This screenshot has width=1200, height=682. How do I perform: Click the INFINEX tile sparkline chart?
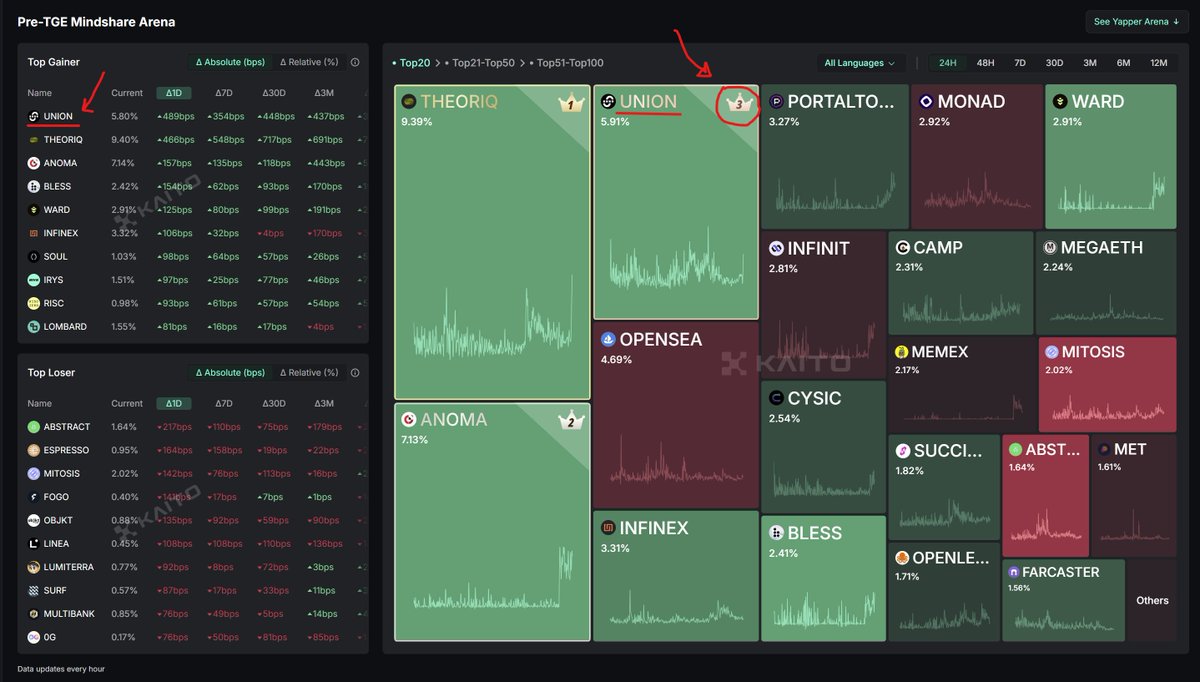pyautogui.click(x=676, y=606)
